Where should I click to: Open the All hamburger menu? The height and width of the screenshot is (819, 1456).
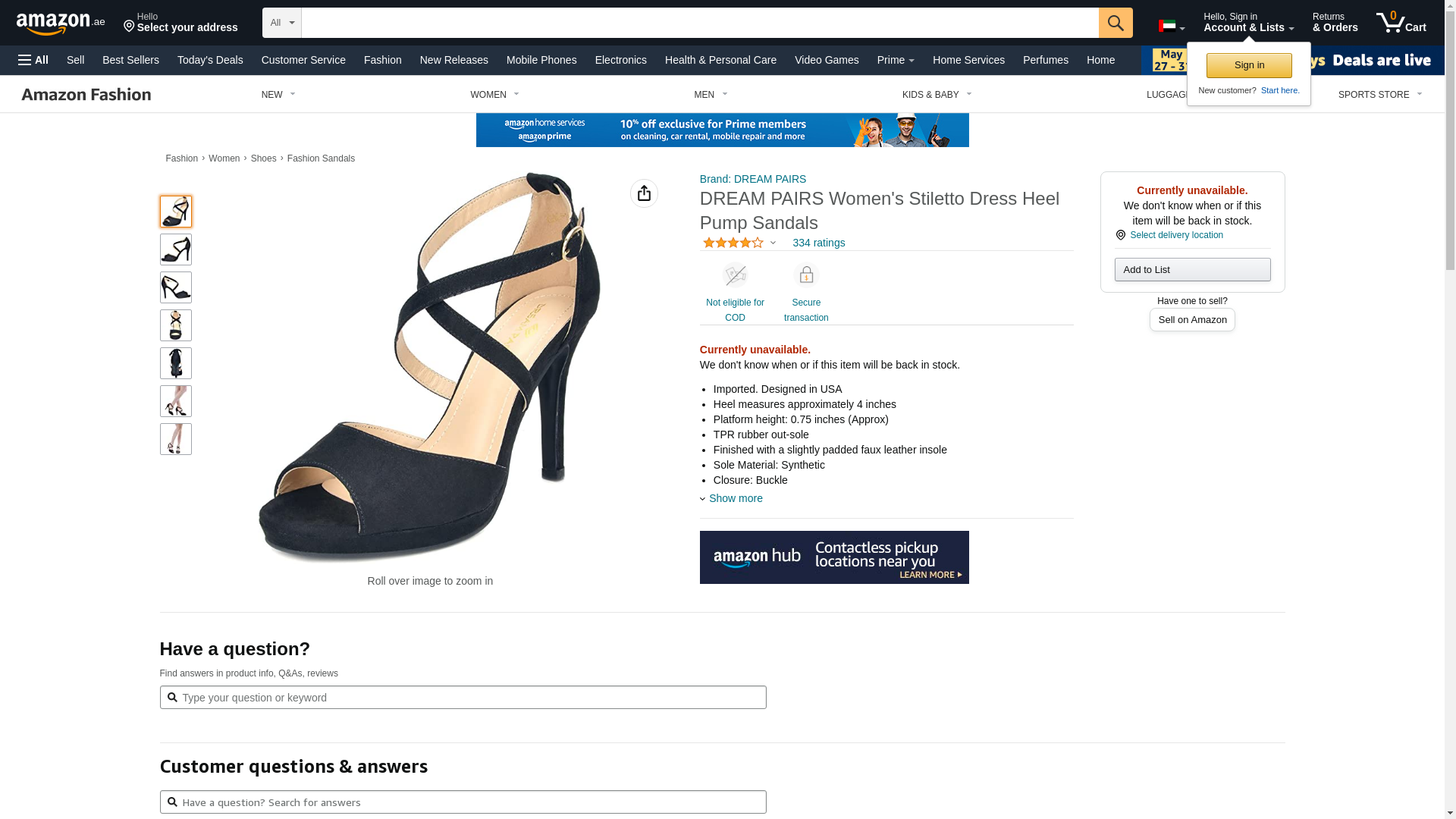click(33, 60)
